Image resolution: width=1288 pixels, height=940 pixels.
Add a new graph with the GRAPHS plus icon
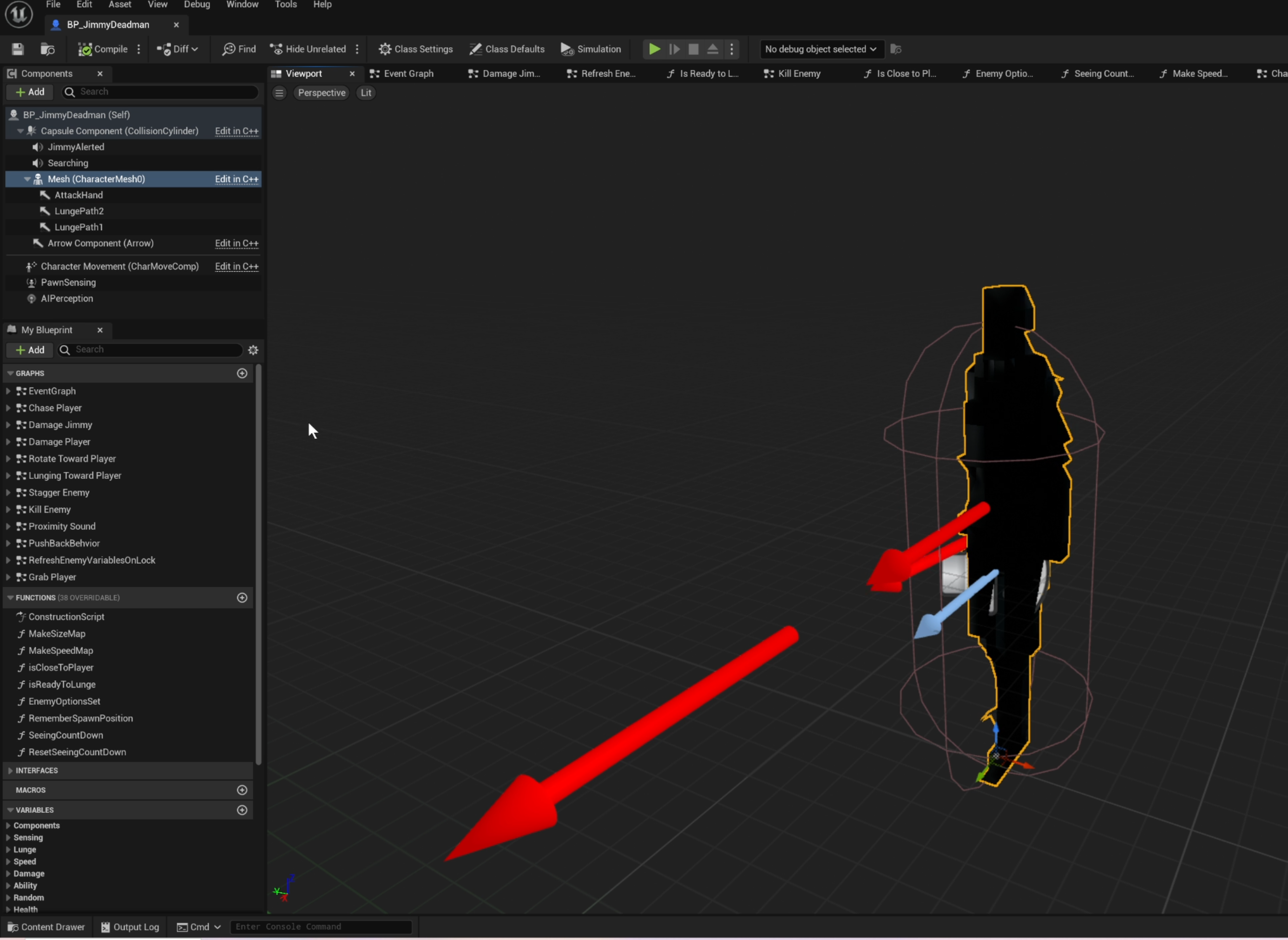click(242, 373)
